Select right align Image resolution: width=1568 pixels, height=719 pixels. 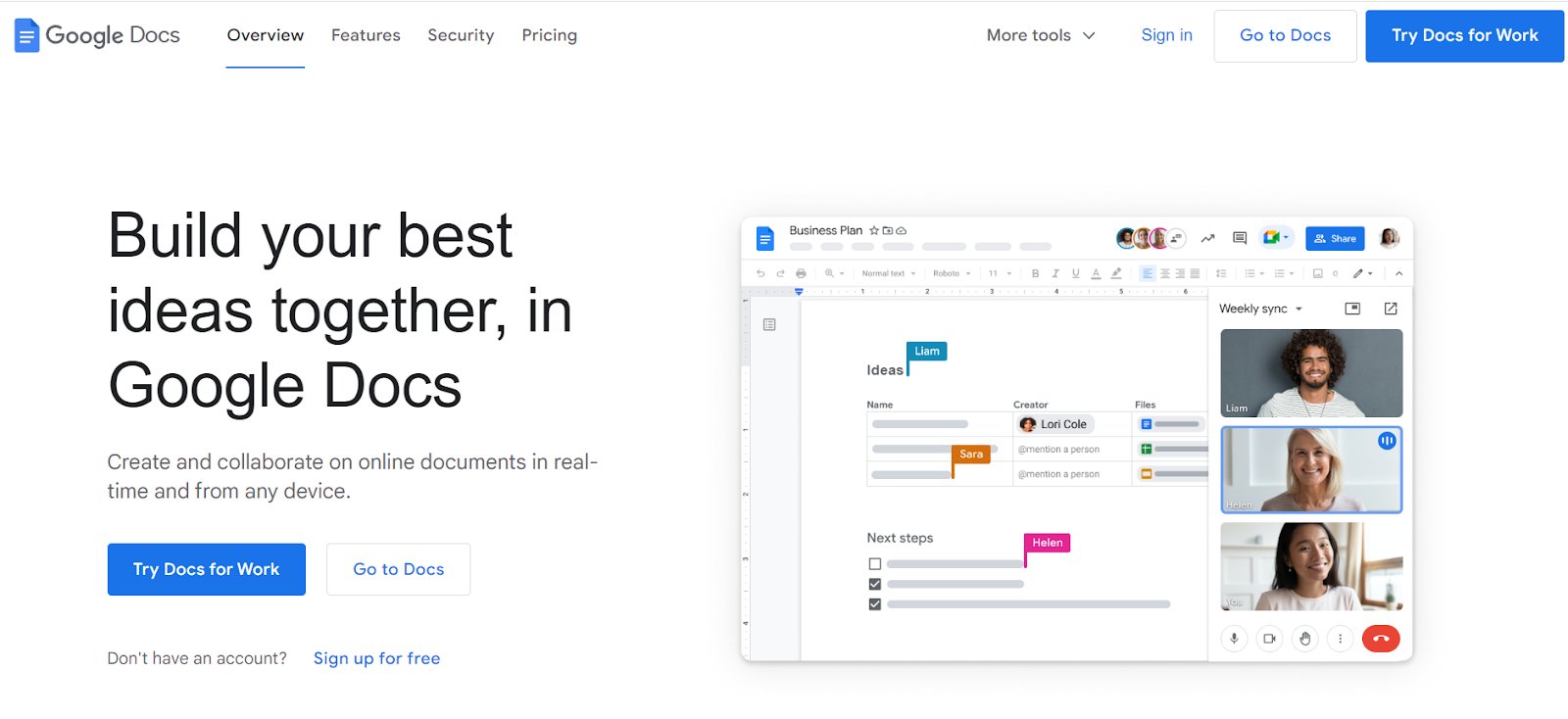click(x=1180, y=273)
